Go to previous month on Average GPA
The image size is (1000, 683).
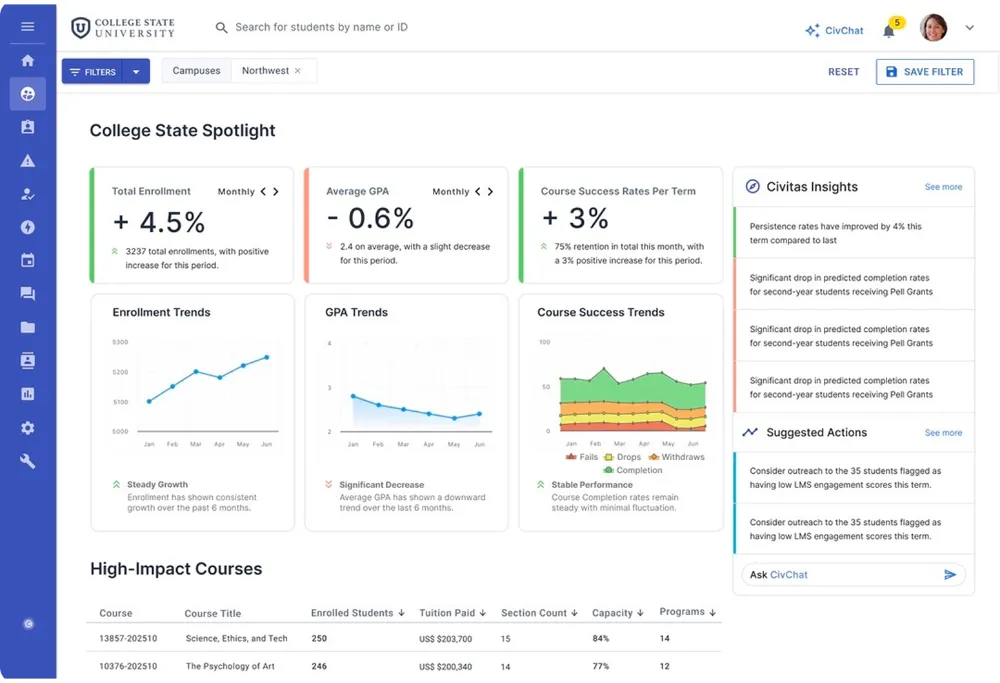477,191
